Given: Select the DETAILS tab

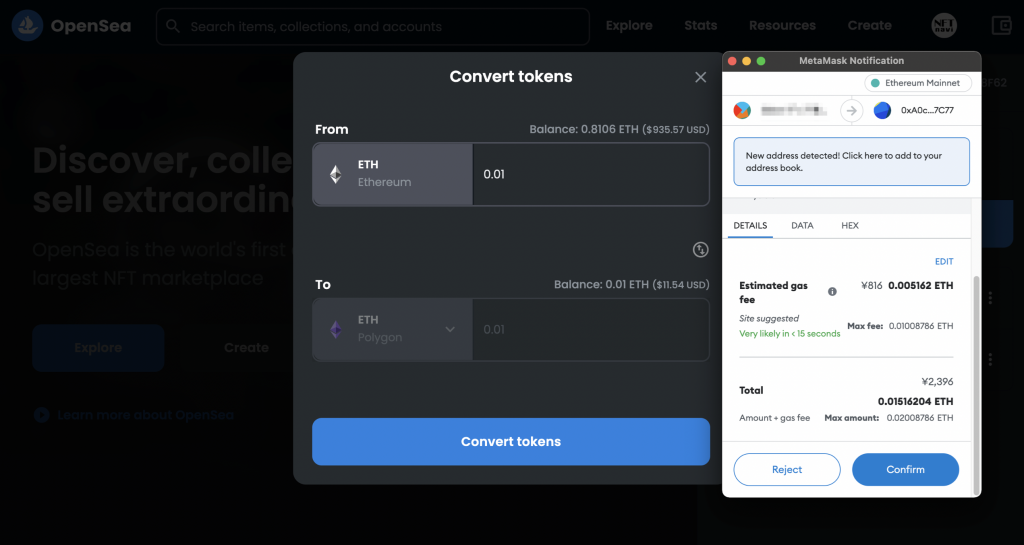Looking at the screenshot, I should 750,226.
